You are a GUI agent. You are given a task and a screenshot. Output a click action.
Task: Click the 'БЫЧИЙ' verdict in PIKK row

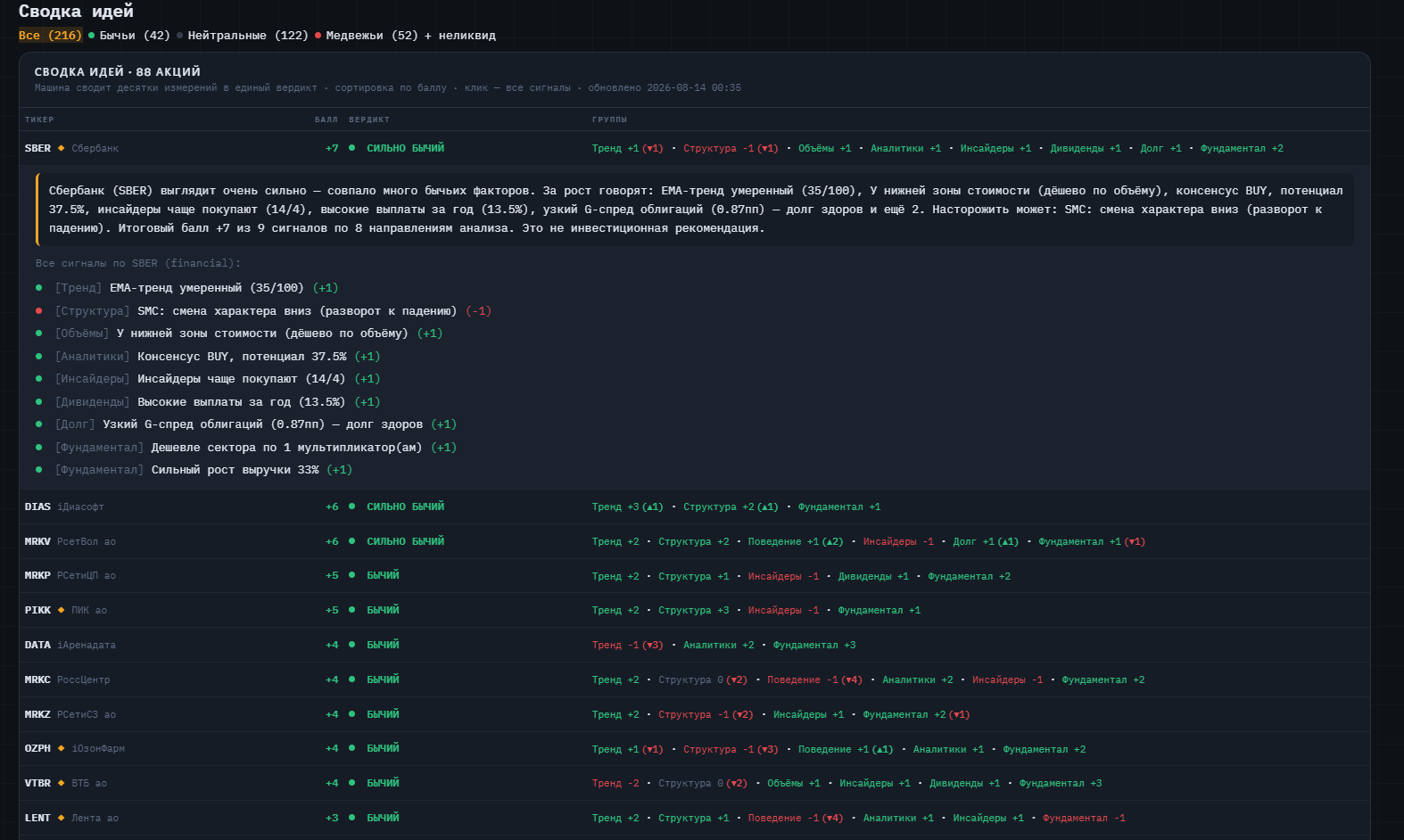pyautogui.click(x=383, y=610)
